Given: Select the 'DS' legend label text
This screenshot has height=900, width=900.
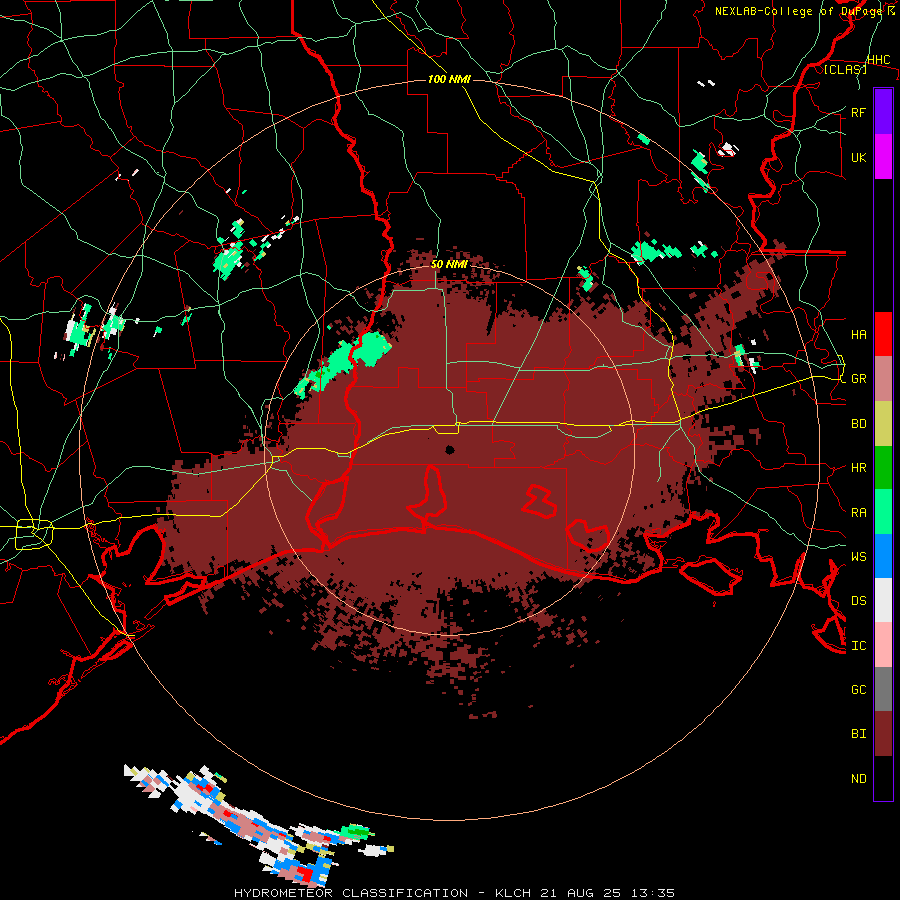Looking at the screenshot, I should pos(859,600).
